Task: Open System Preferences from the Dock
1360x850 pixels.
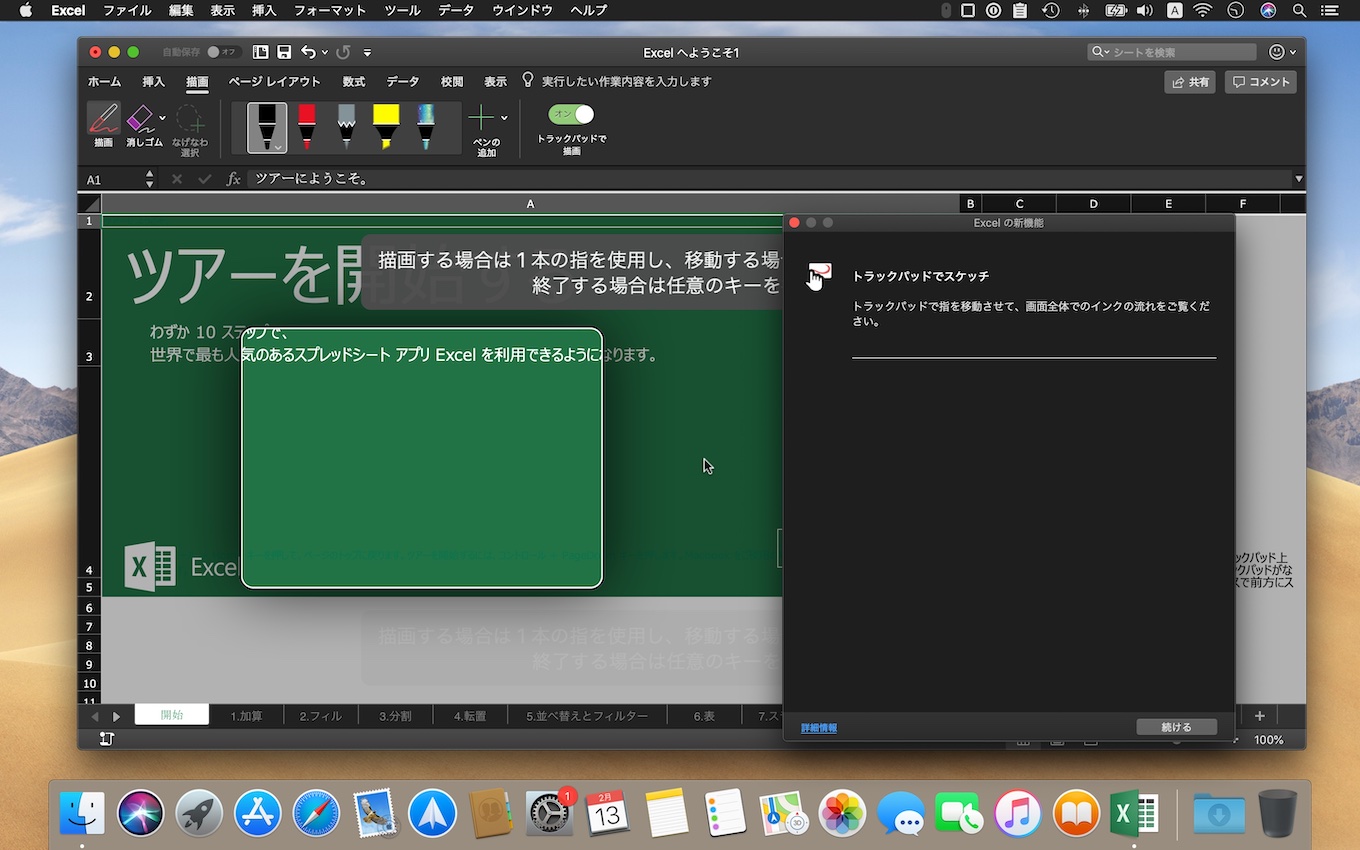Action: (550, 812)
